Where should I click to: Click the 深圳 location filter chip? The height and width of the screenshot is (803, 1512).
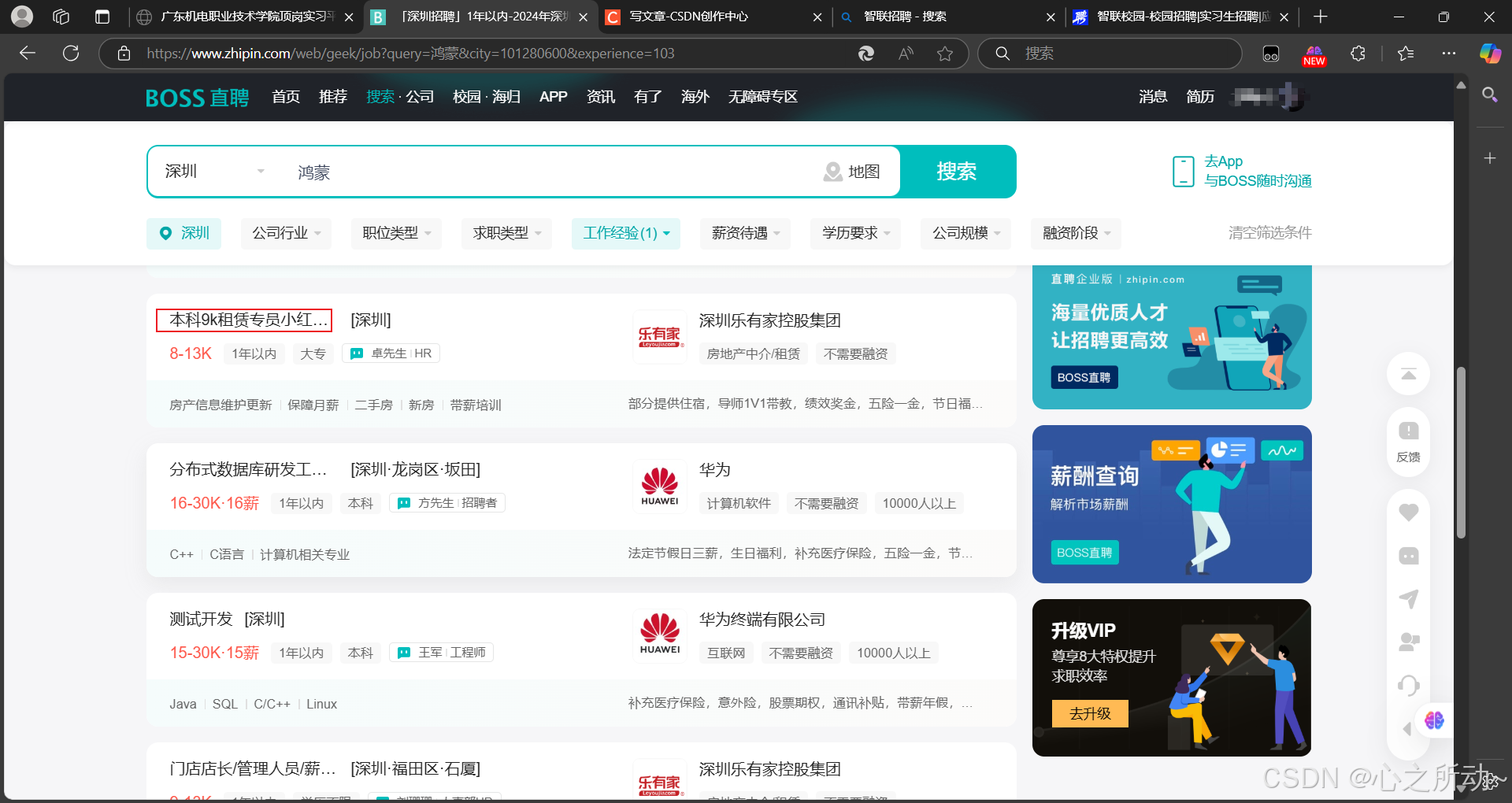tap(183, 233)
